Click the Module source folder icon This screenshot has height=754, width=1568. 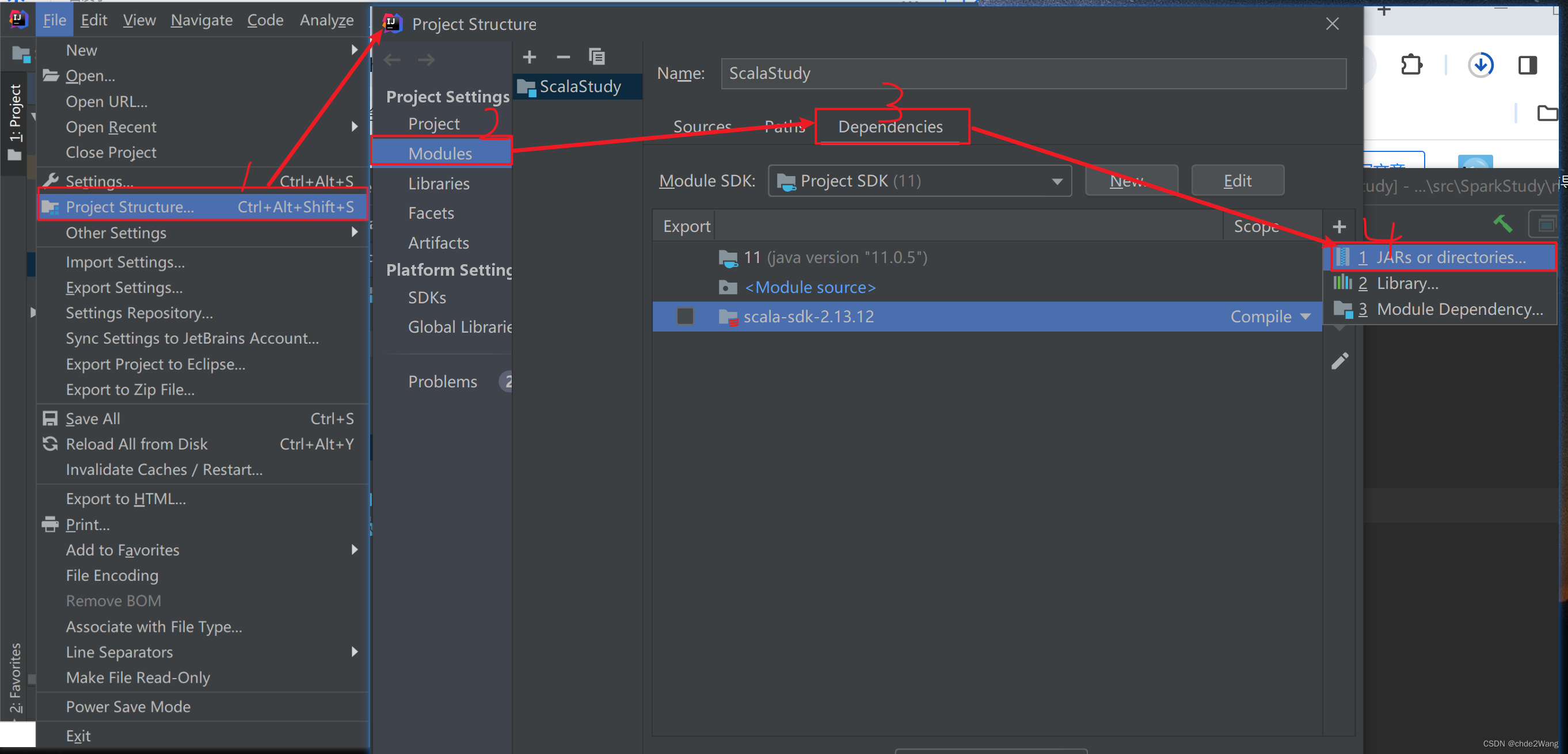(x=728, y=287)
